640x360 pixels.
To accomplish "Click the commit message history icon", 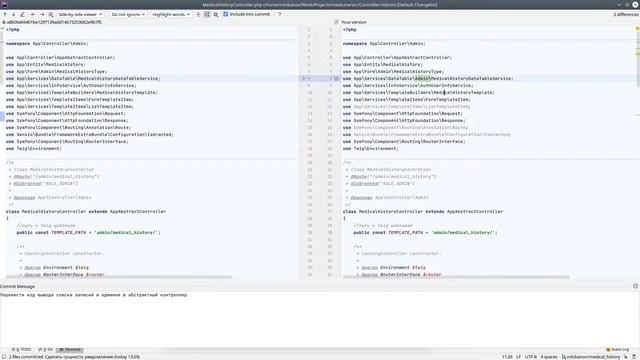I will [x=635, y=286].
